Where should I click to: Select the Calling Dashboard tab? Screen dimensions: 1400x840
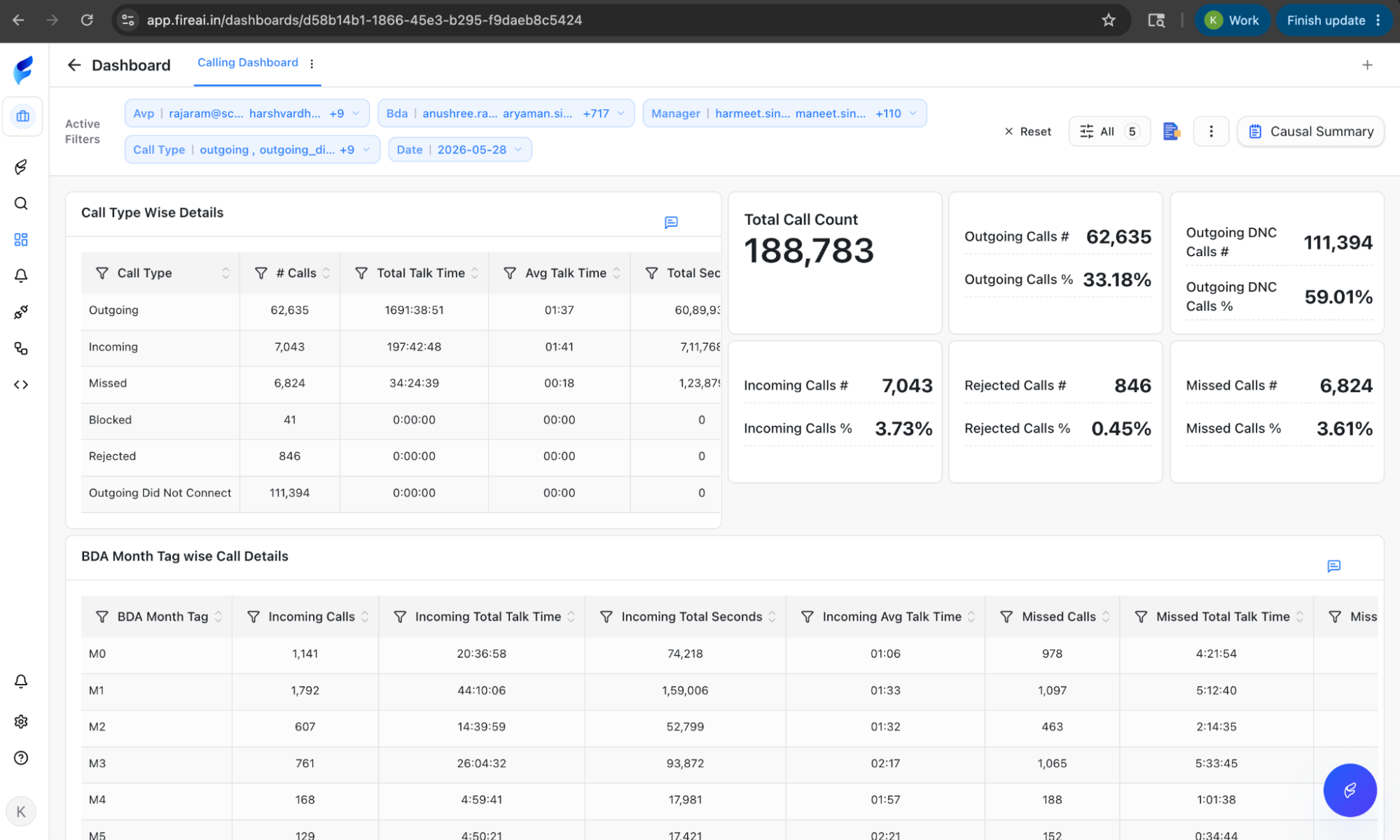[248, 63]
